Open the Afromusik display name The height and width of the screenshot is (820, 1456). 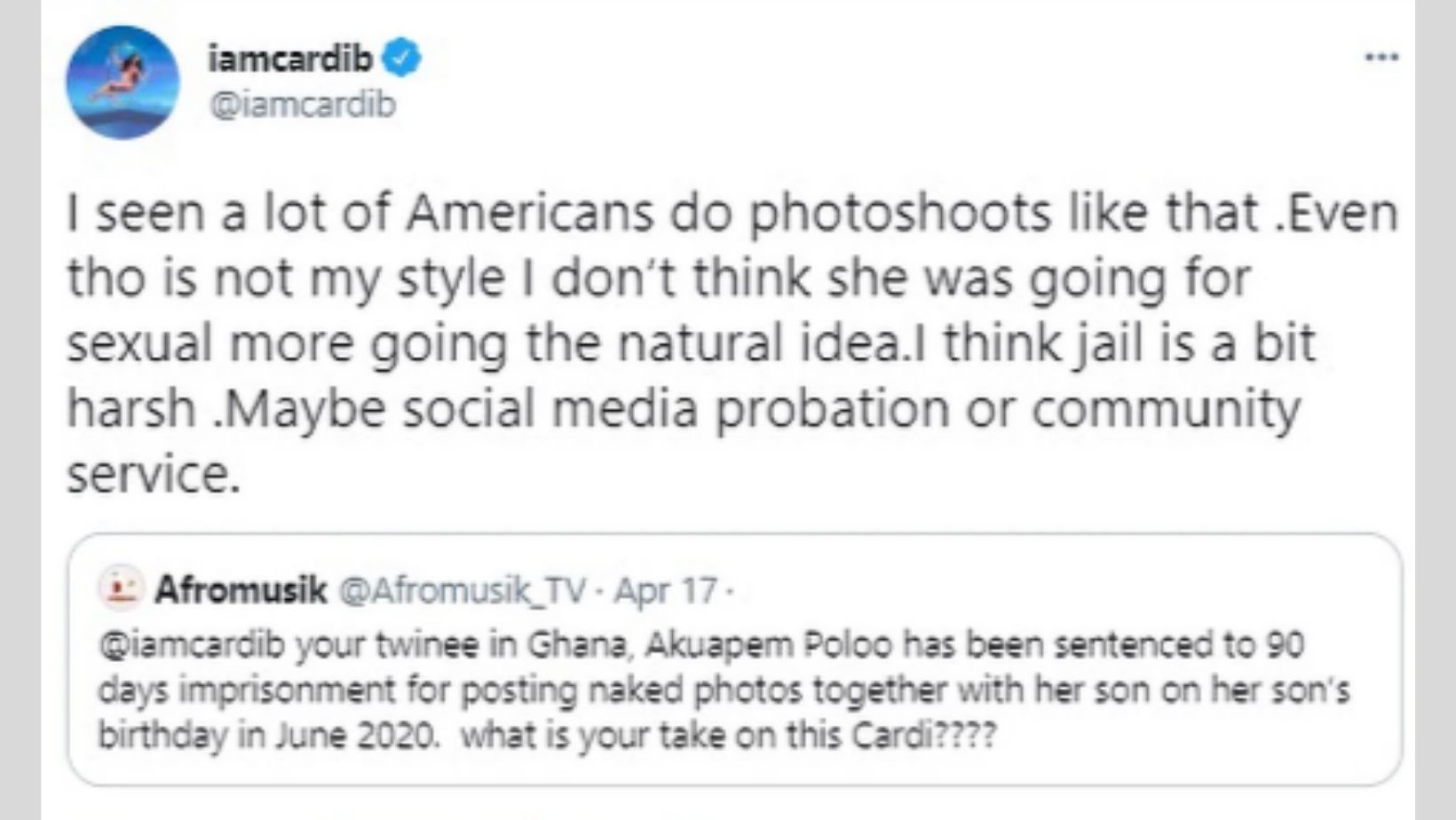(241, 589)
